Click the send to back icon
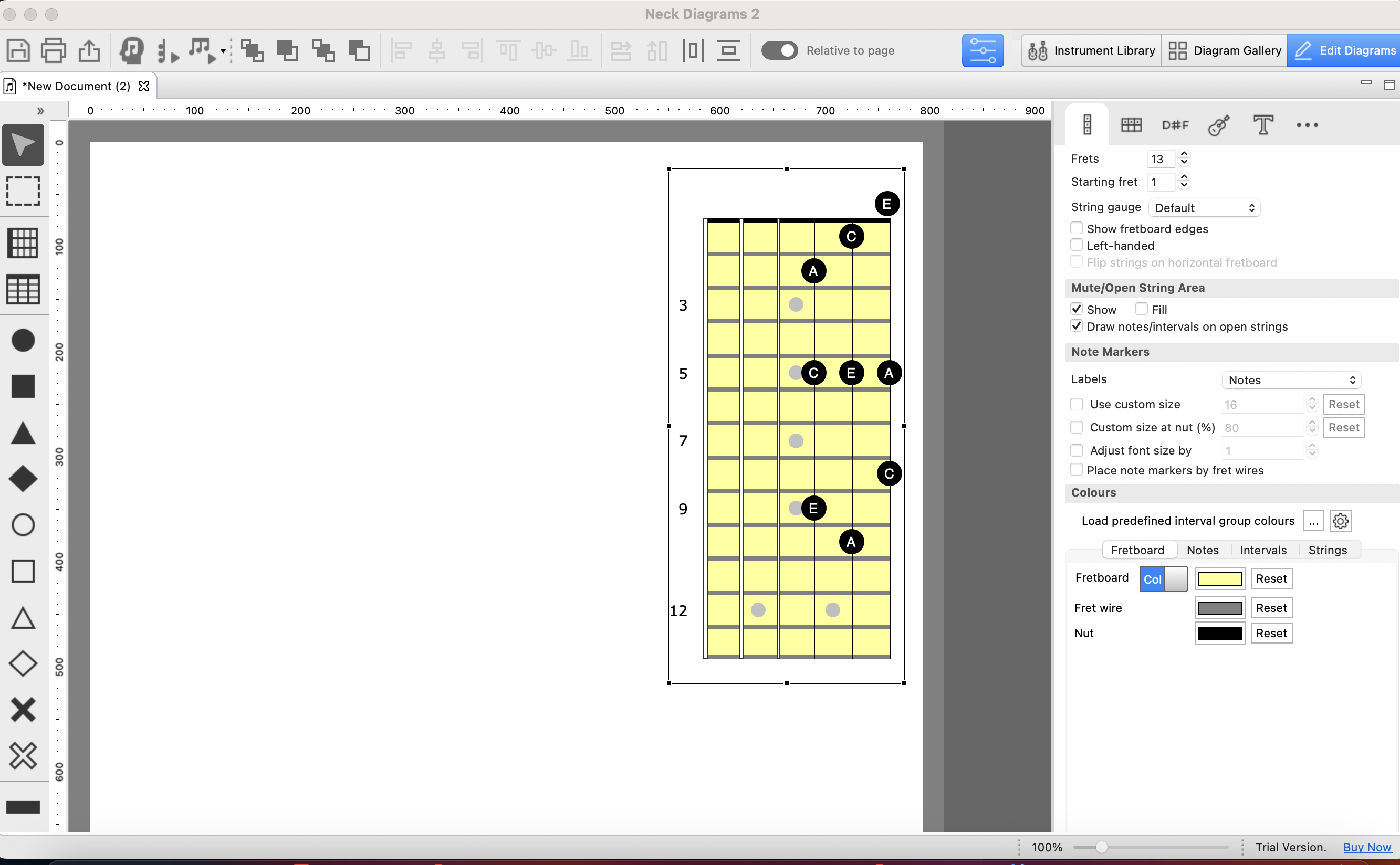 click(x=359, y=50)
